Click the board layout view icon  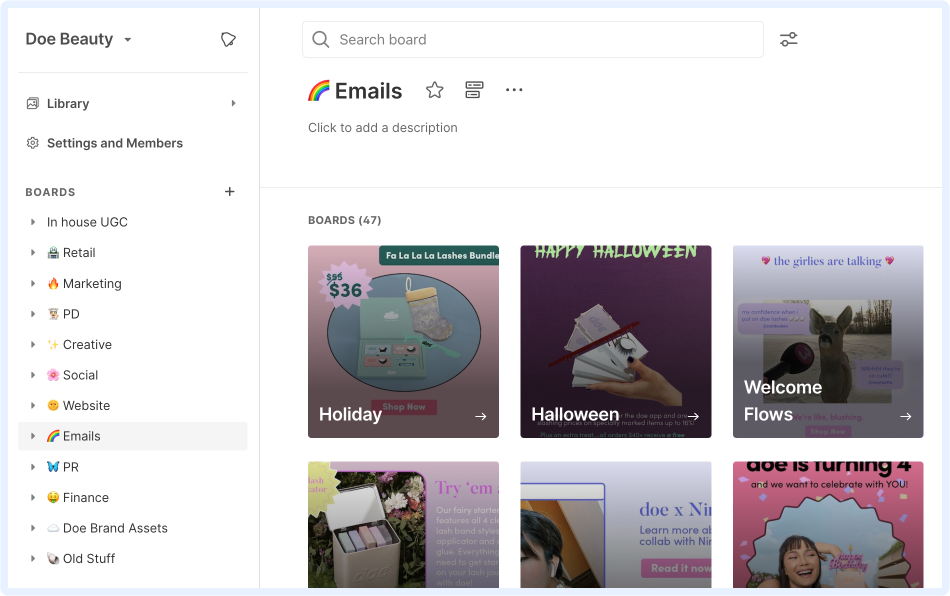pos(474,90)
